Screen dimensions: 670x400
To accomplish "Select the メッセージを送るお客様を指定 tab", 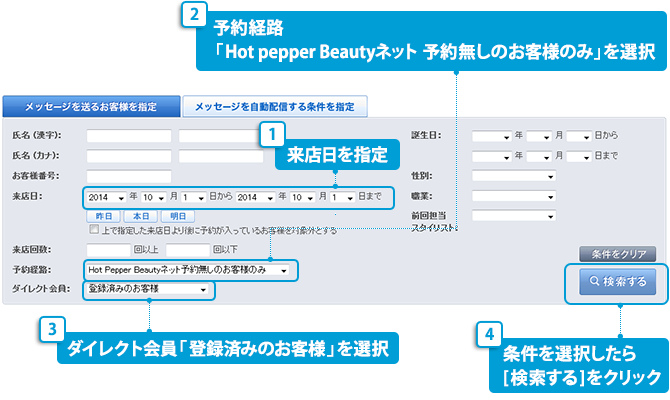I will (x=90, y=106).
